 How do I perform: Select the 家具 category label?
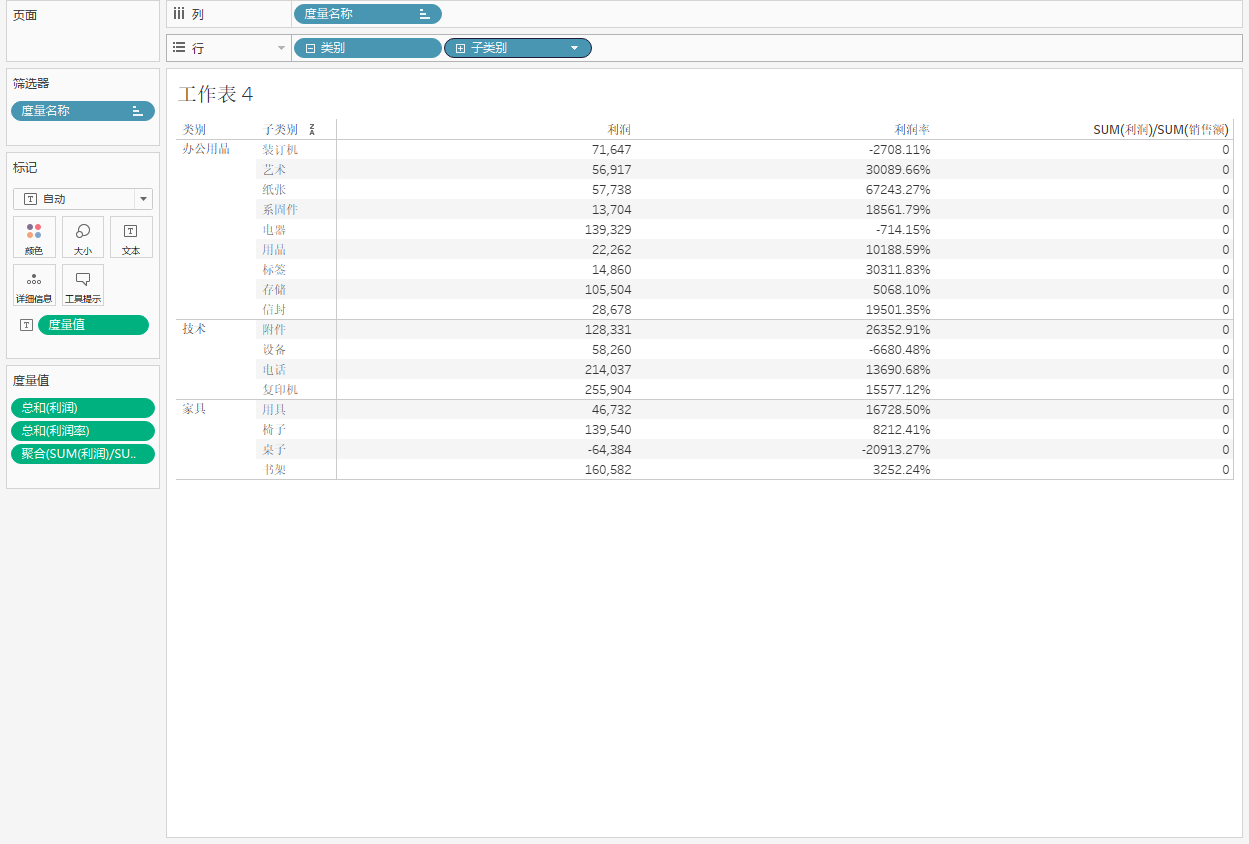(x=194, y=409)
